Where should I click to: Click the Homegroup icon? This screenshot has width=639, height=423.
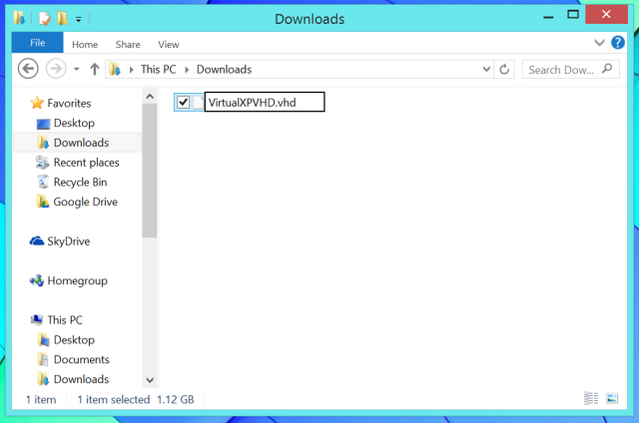pyautogui.click(x=37, y=280)
